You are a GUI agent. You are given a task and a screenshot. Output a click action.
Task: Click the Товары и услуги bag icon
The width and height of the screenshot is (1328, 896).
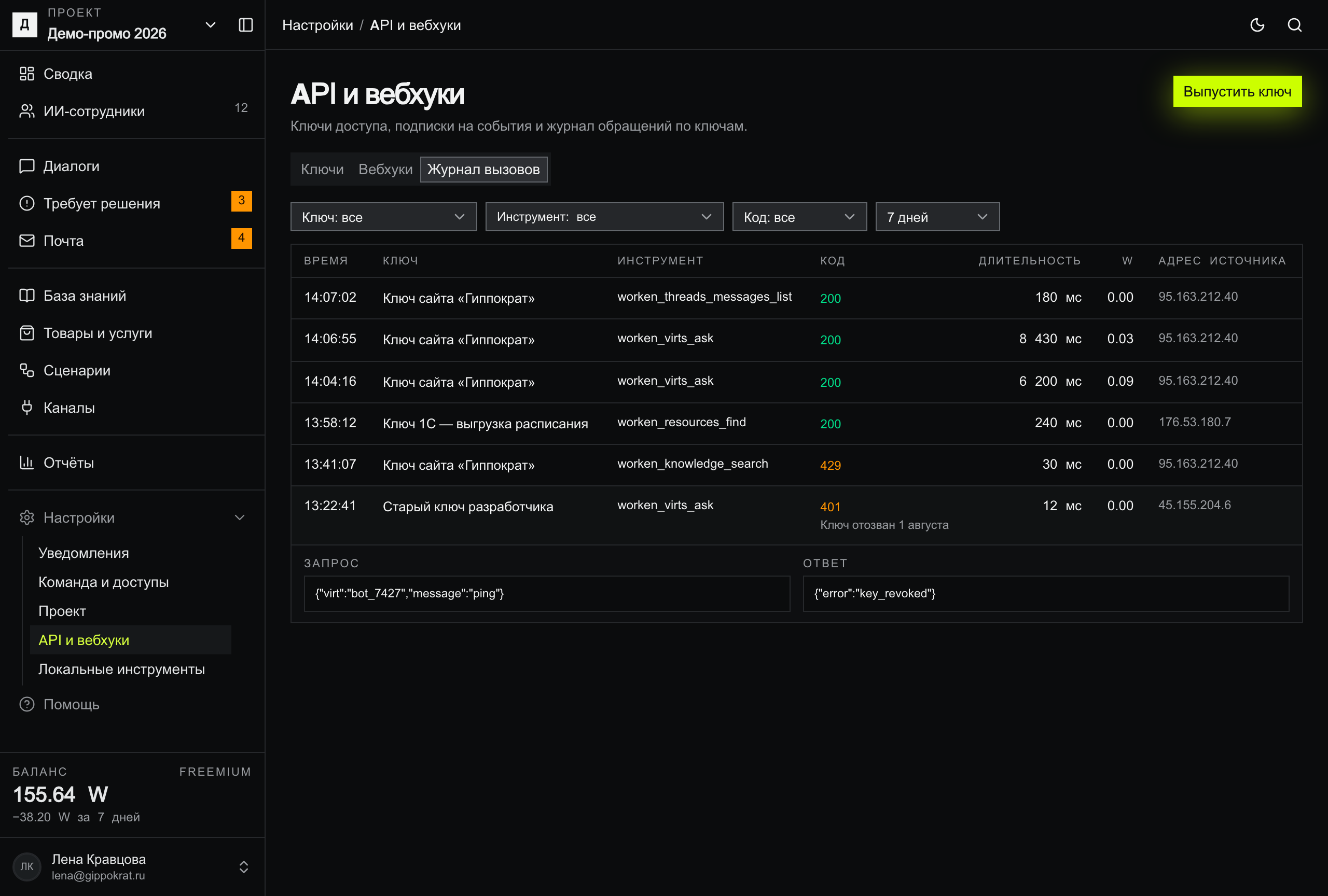click(27, 333)
